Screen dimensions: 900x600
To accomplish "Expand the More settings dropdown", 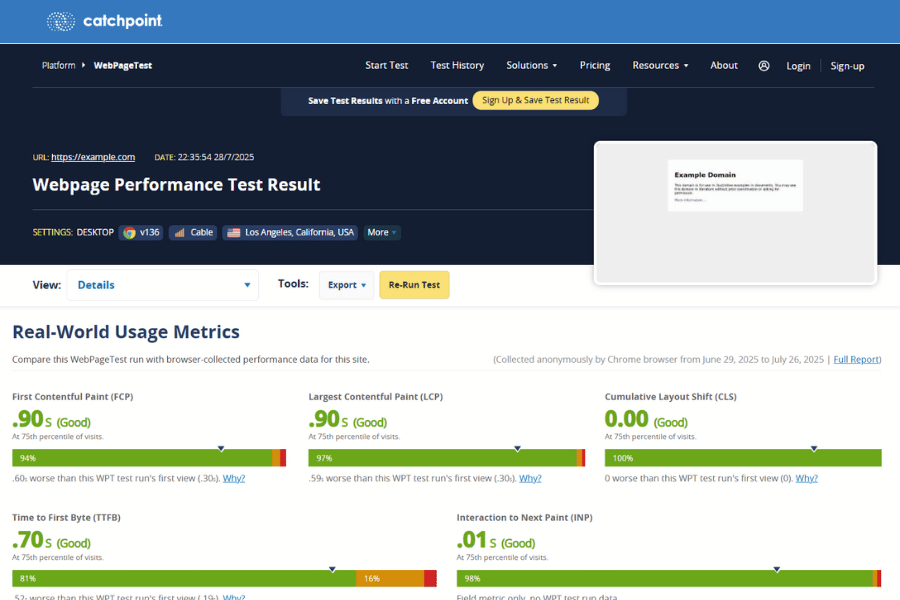I will point(382,233).
